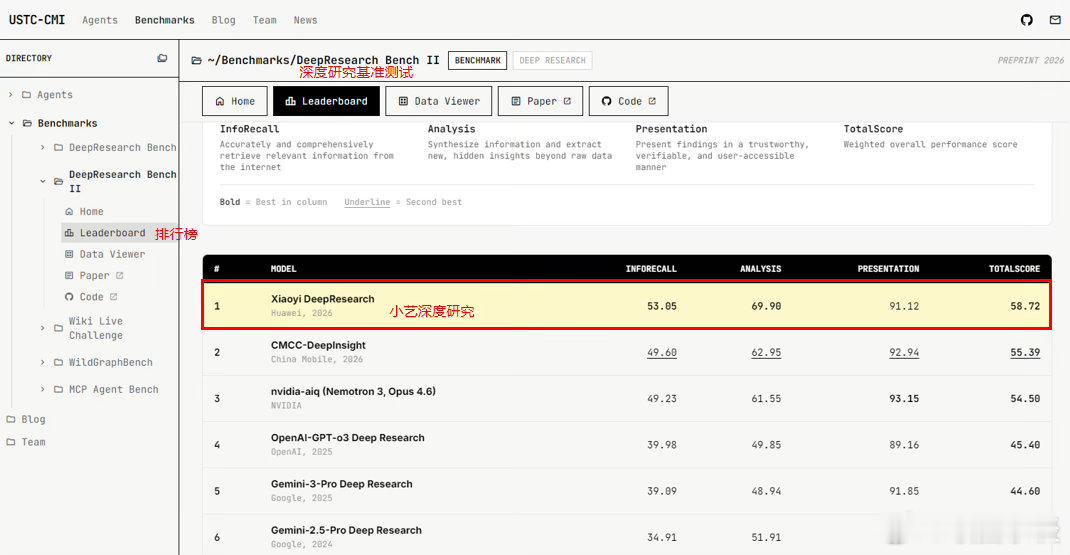Select Wiki Live Challenge in directory
Viewport: 1070px width, 555px height.
click(x=96, y=328)
